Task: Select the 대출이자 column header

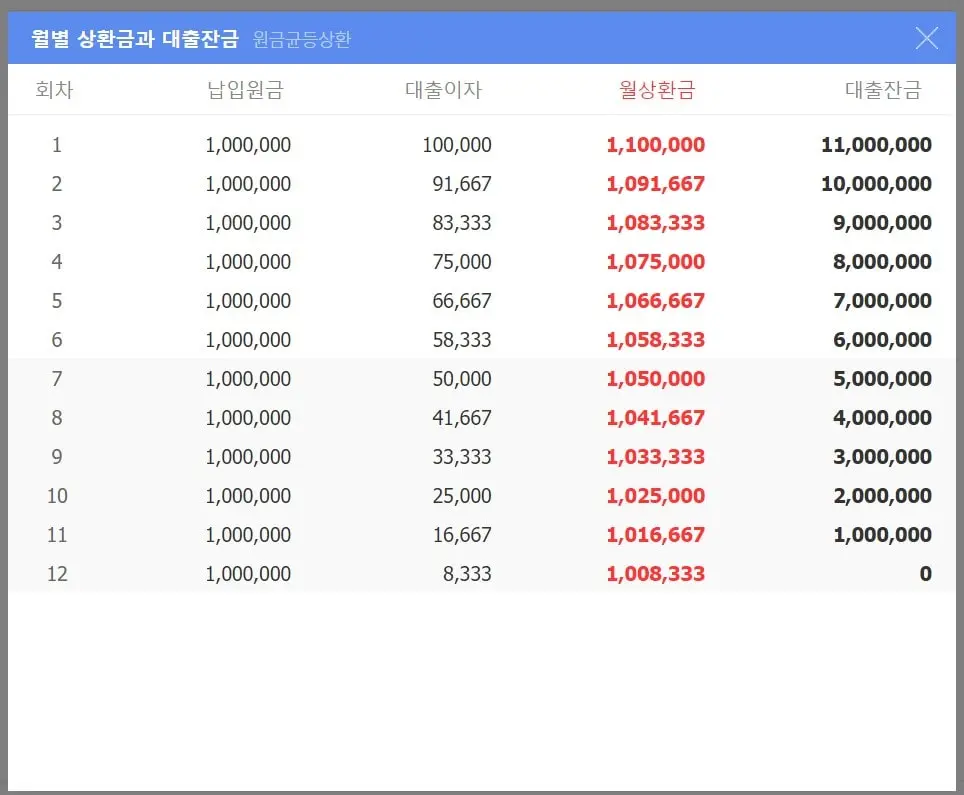Action: pos(444,89)
